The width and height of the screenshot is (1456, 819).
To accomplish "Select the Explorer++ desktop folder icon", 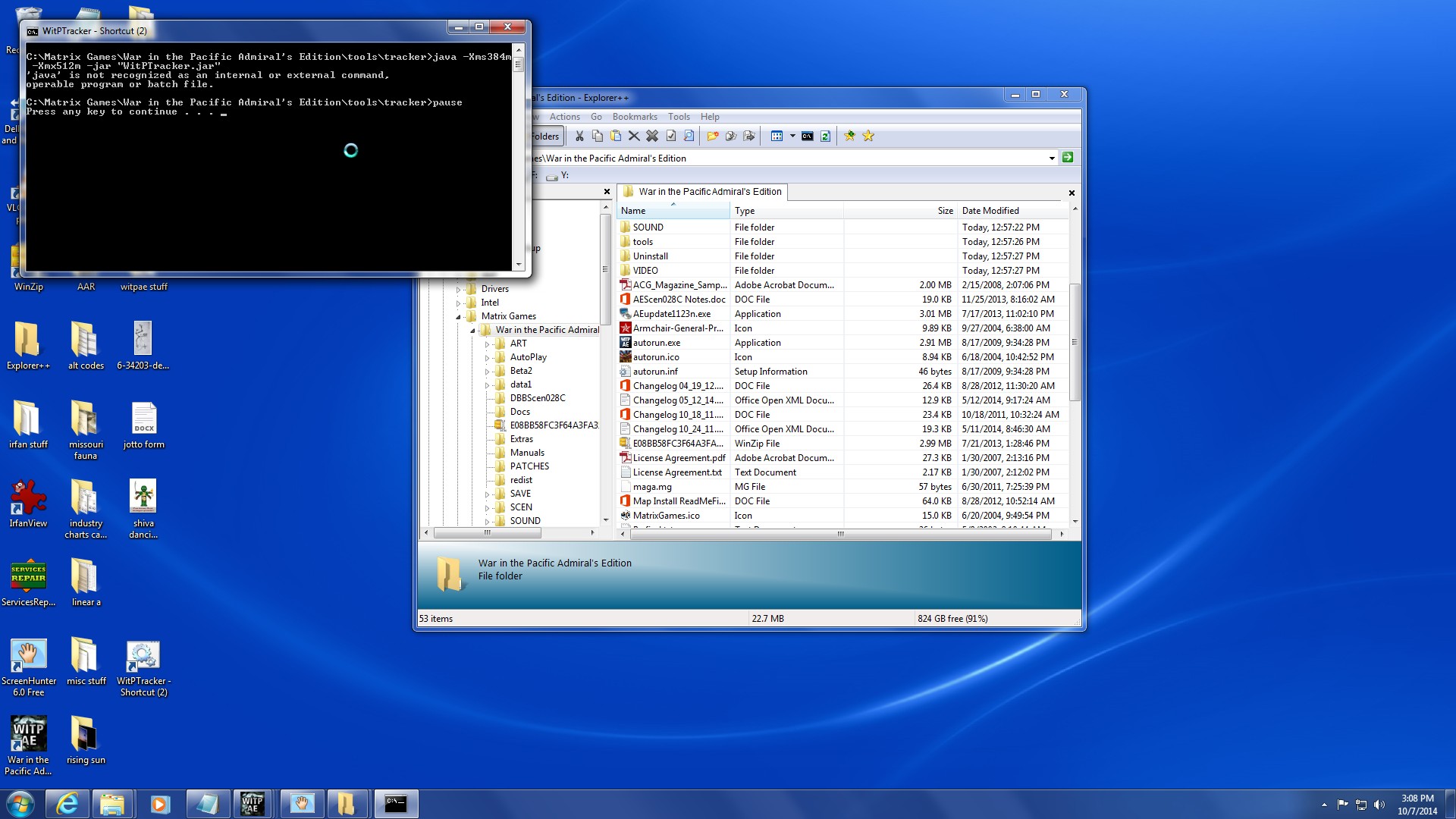I will pyautogui.click(x=28, y=347).
